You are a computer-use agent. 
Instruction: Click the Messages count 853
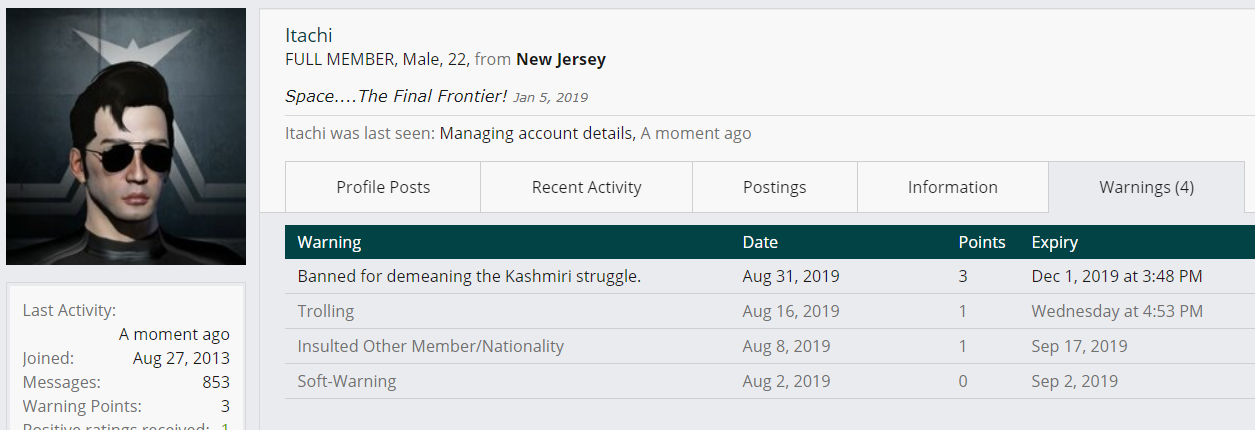216,382
